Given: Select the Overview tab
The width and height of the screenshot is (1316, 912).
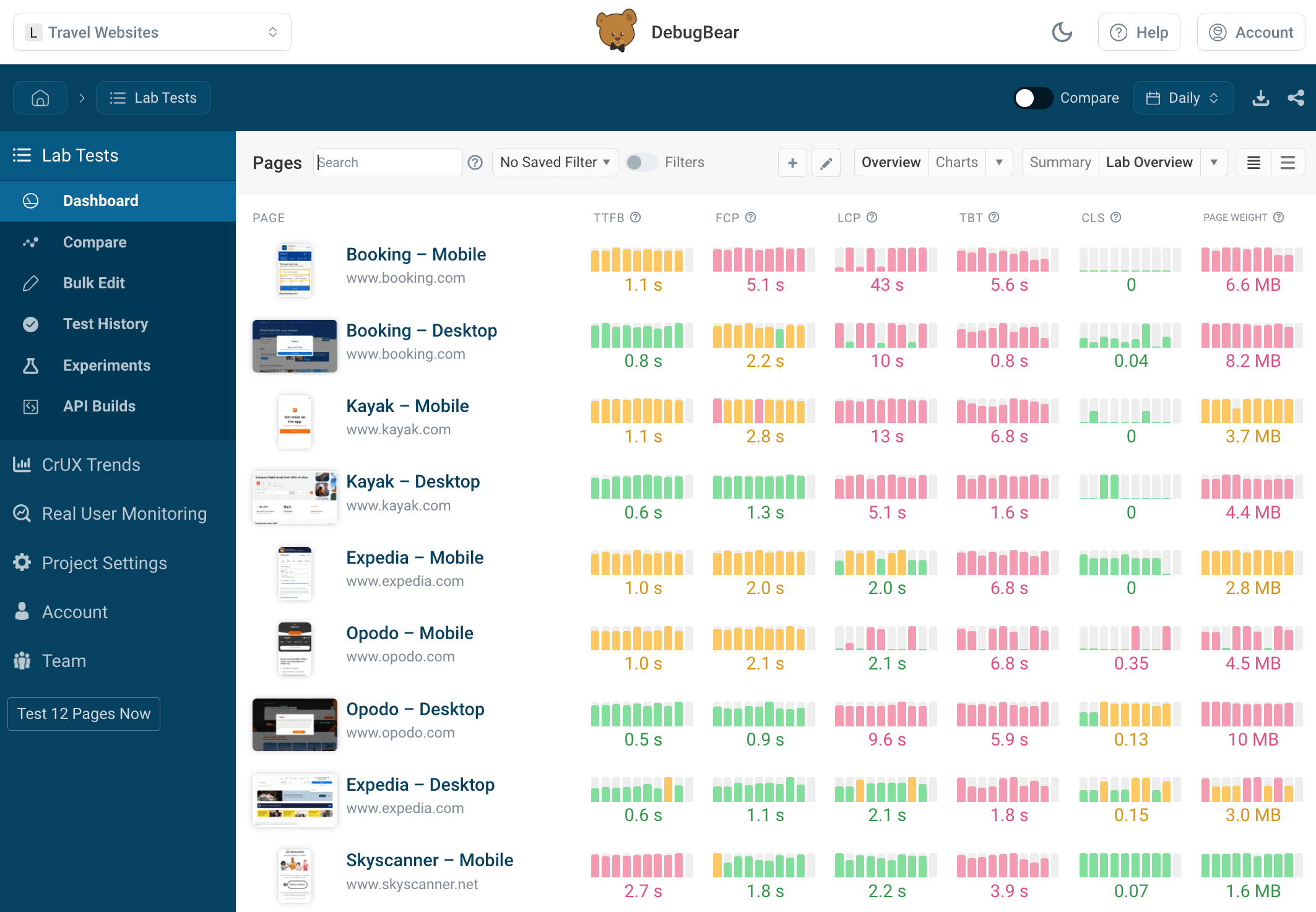Looking at the screenshot, I should click(x=891, y=162).
